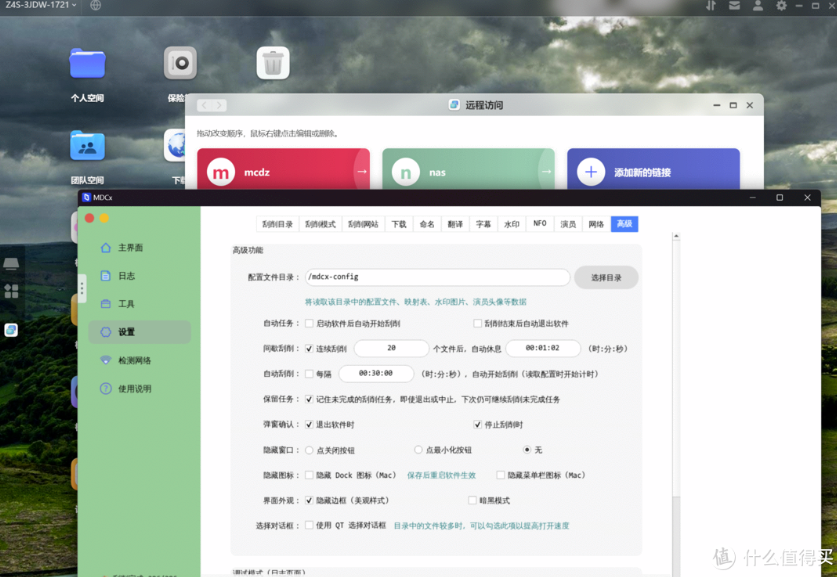Viewport: 837px width, 577px height.
Task: Open the 字幕 settings tab
Action: [x=484, y=224]
